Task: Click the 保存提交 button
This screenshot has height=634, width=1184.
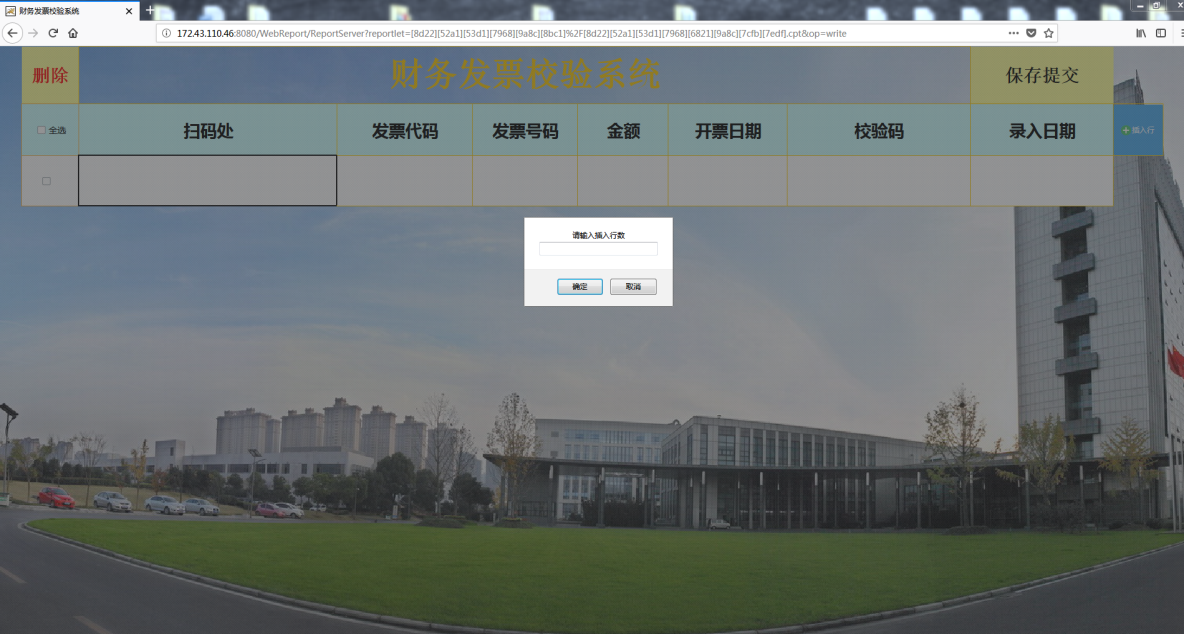Action: point(1042,75)
